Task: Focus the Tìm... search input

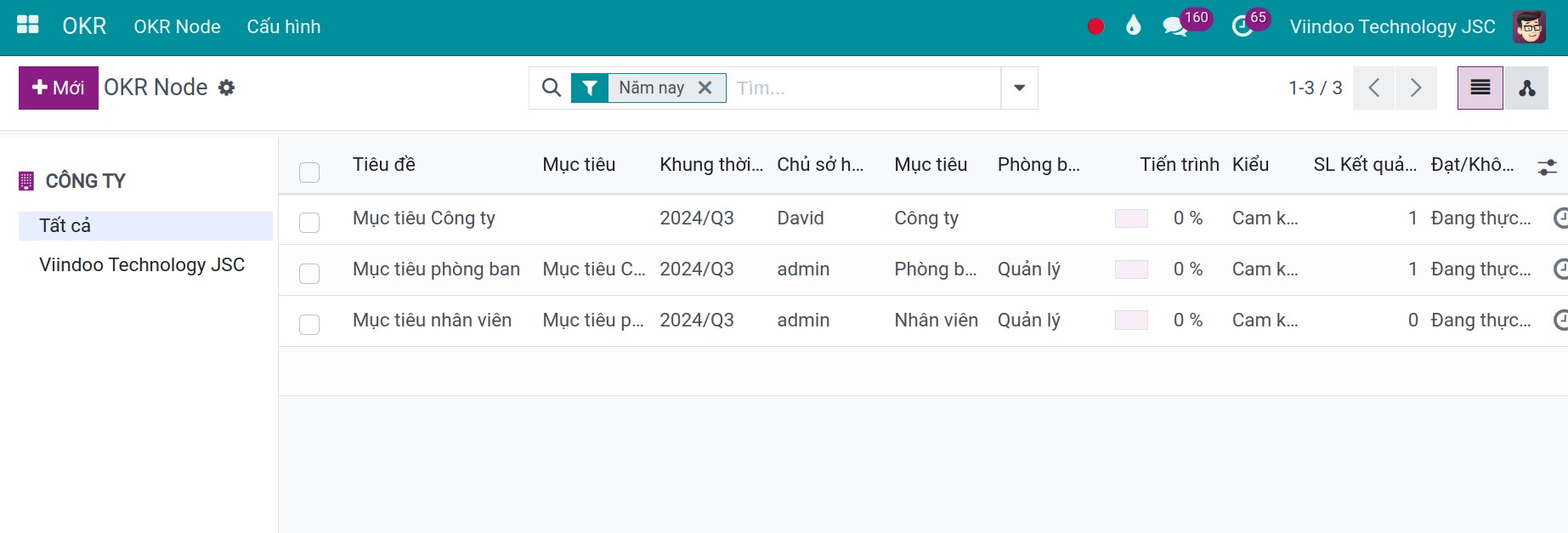Action: pyautogui.click(x=865, y=88)
